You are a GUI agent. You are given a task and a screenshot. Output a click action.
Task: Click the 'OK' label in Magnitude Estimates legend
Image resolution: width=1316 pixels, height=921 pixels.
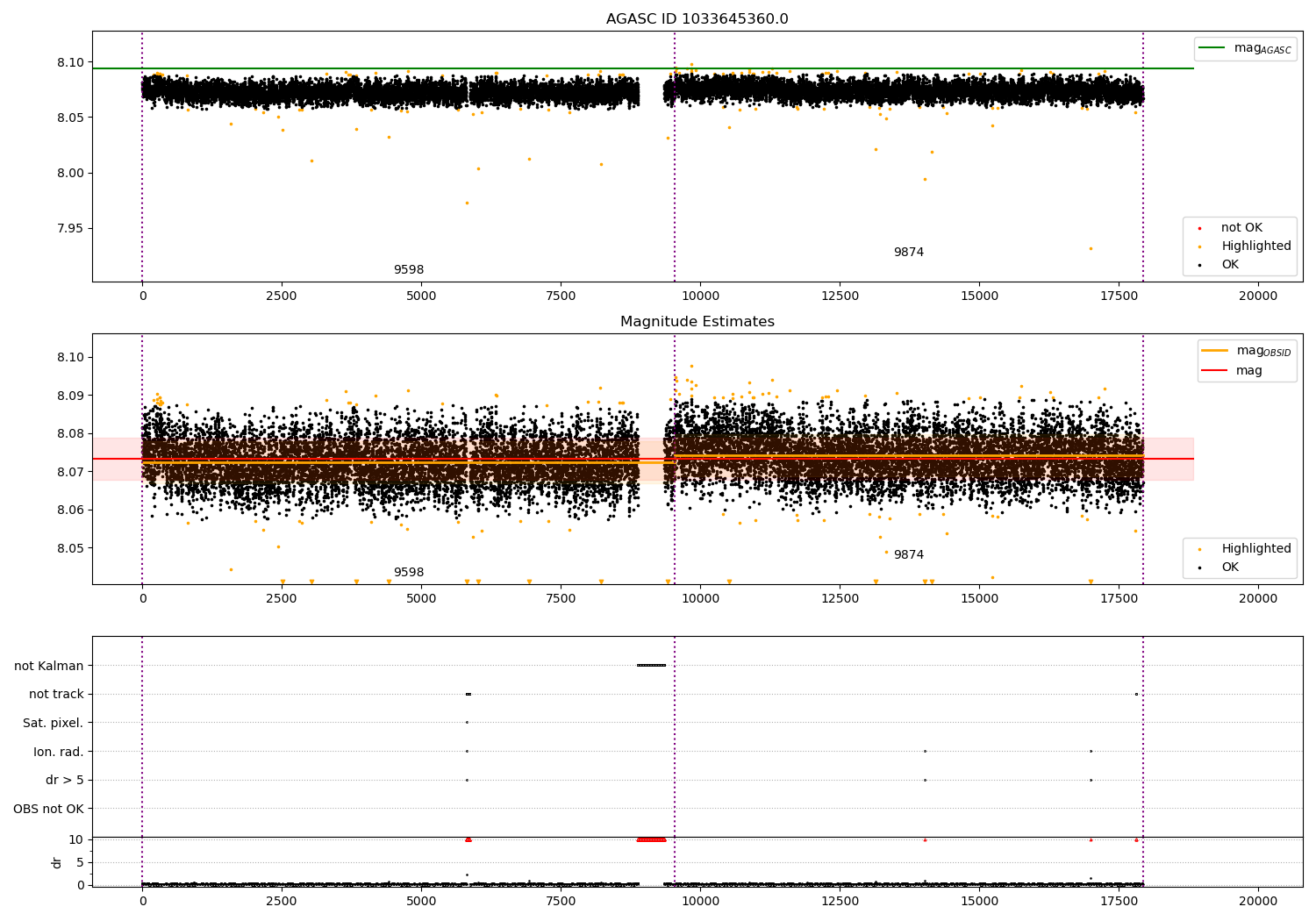tap(1230, 568)
